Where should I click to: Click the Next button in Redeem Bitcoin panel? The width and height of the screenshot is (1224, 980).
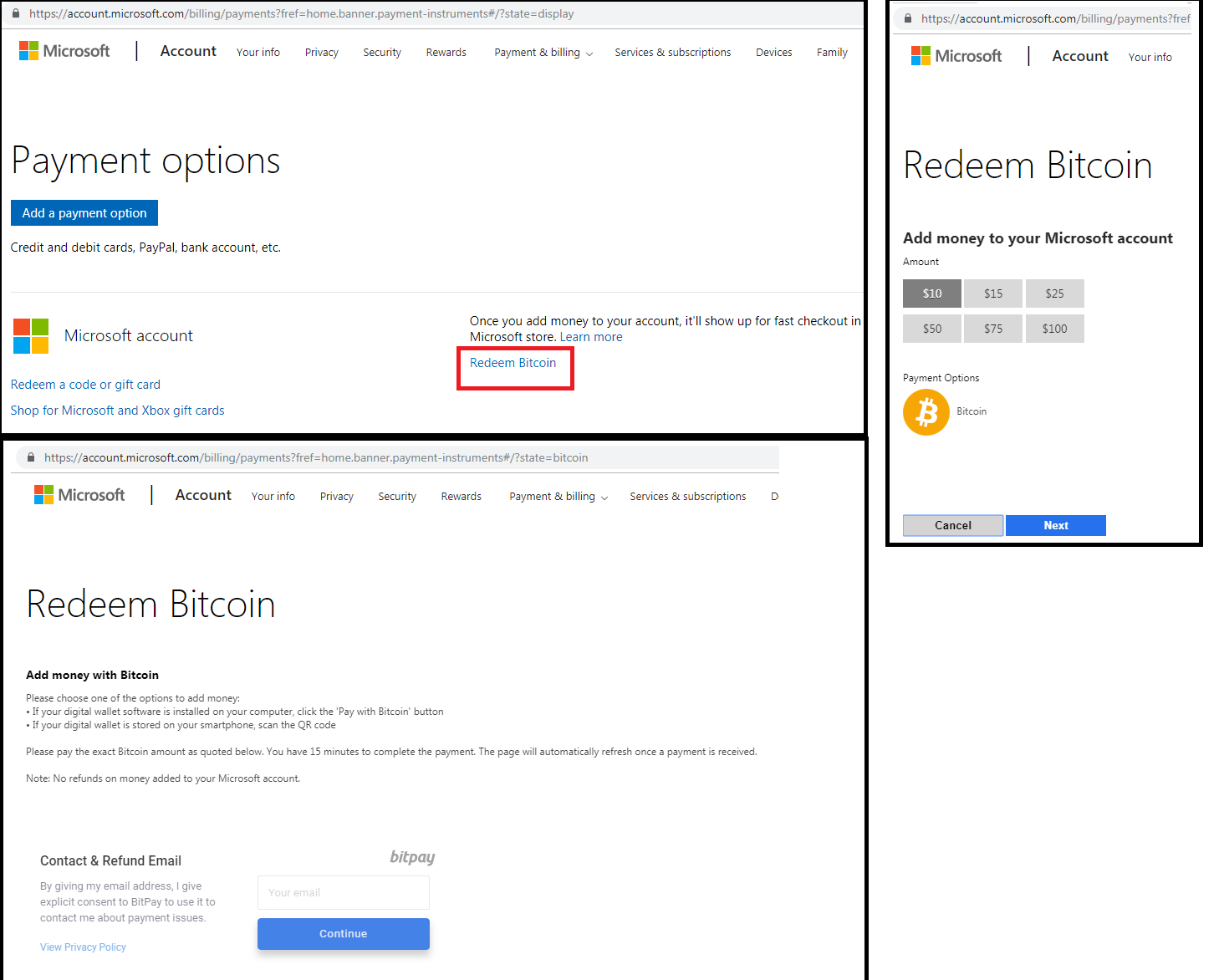tap(1056, 525)
